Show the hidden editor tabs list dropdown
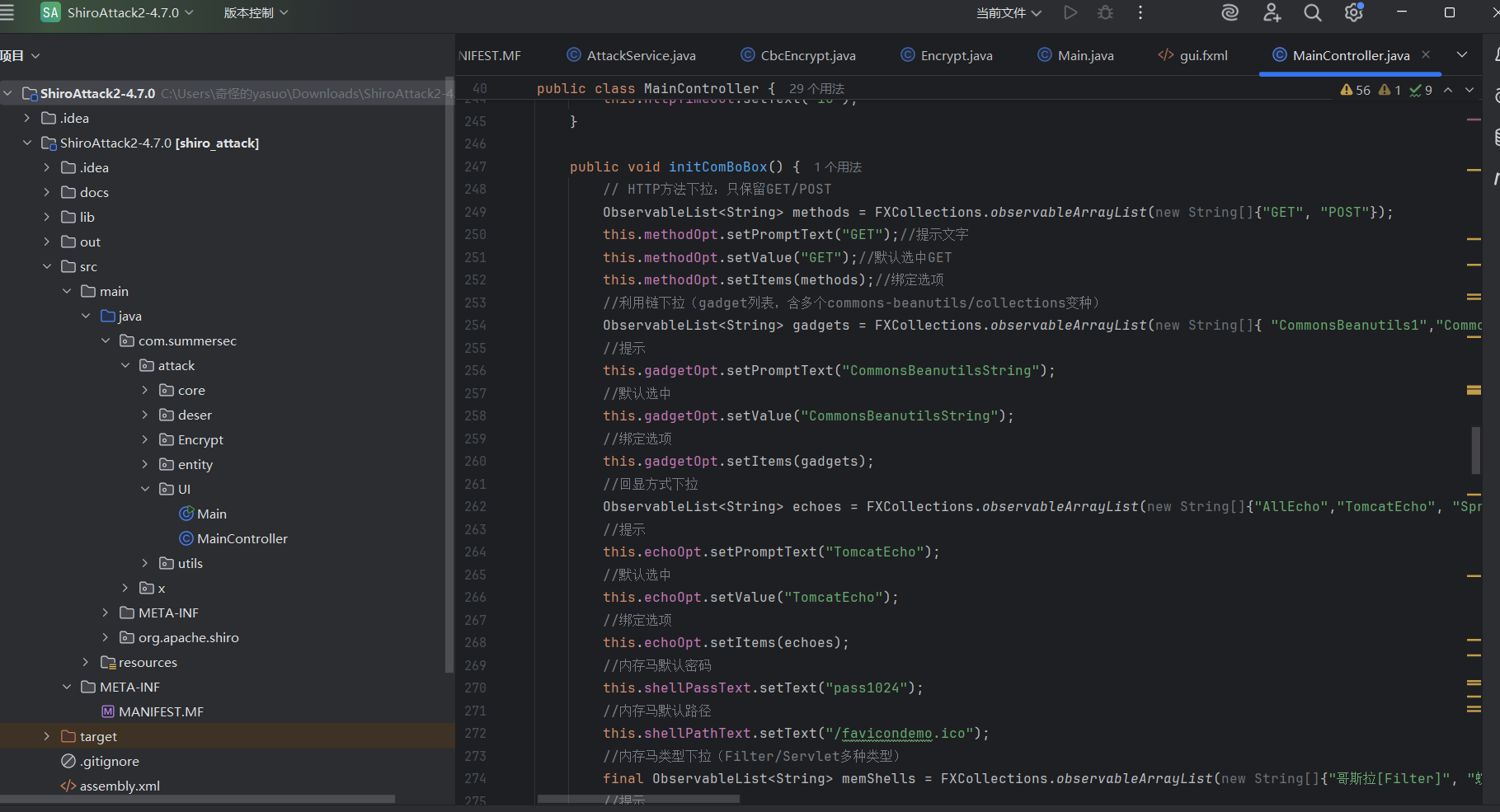1500x812 pixels. point(1462,54)
